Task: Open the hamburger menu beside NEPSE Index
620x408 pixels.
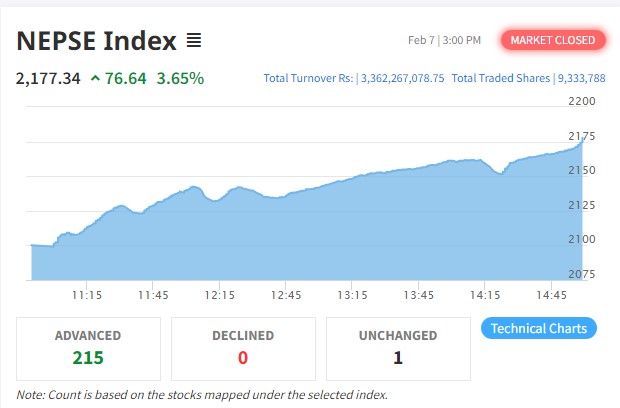Action: 194,41
